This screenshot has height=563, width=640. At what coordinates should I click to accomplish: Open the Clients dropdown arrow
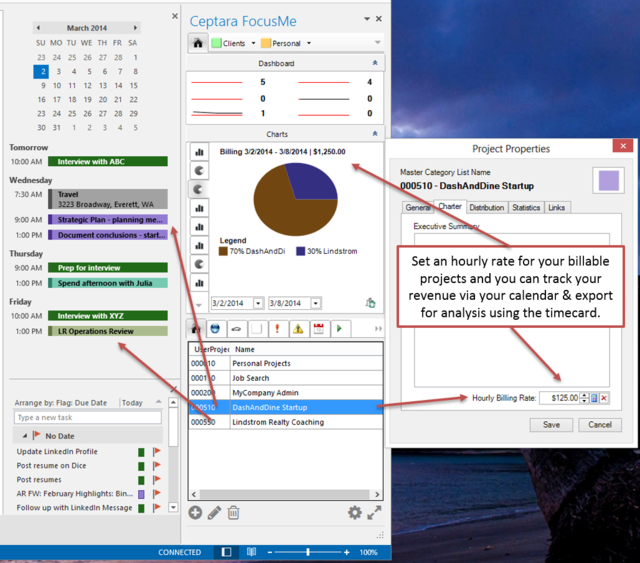point(253,43)
